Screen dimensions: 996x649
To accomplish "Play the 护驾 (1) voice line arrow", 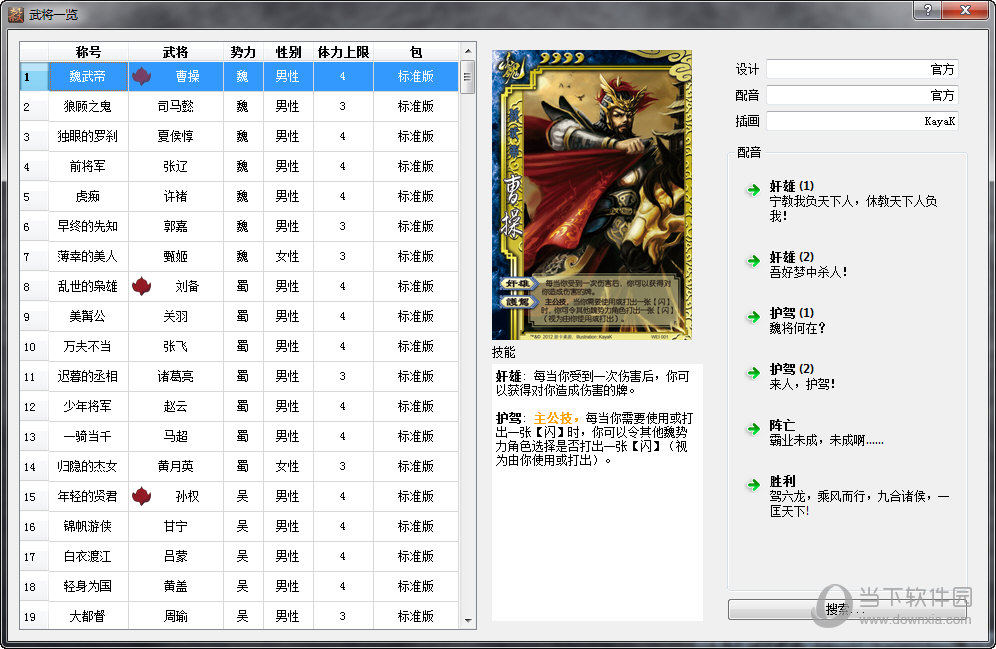I will coord(753,317).
